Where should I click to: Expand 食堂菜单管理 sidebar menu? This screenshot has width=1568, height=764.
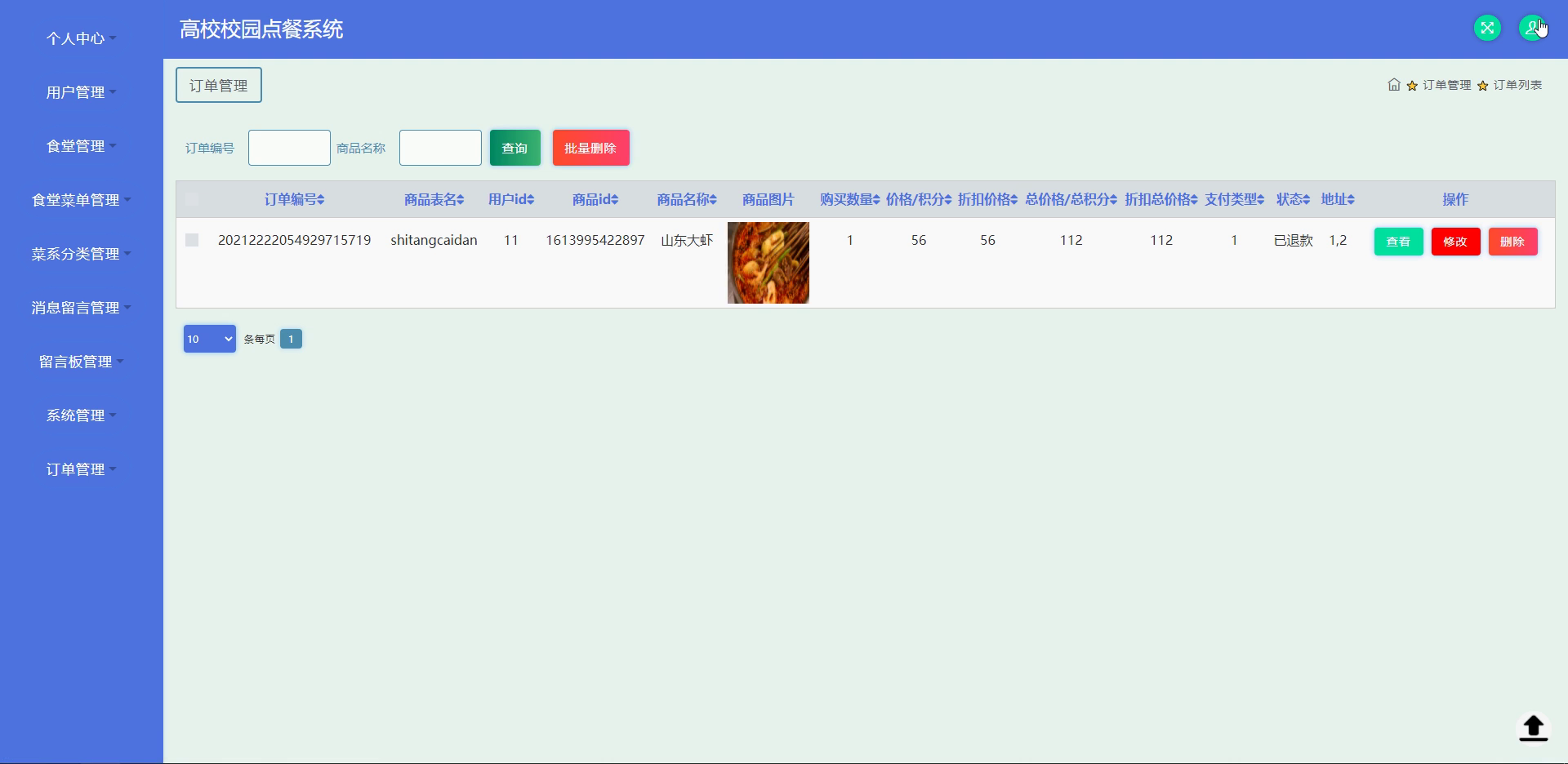pyautogui.click(x=81, y=200)
